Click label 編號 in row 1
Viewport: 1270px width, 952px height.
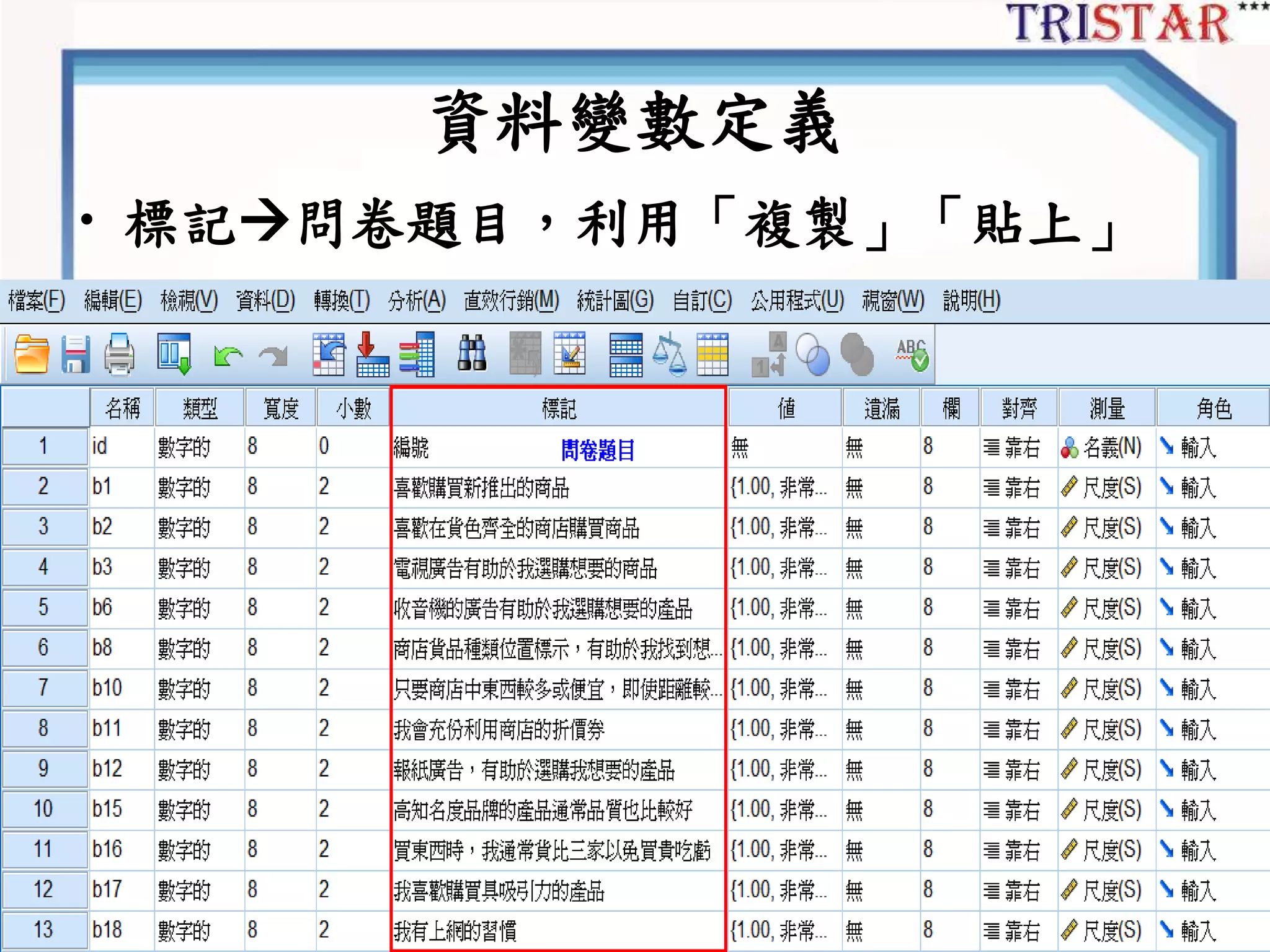coord(412,447)
